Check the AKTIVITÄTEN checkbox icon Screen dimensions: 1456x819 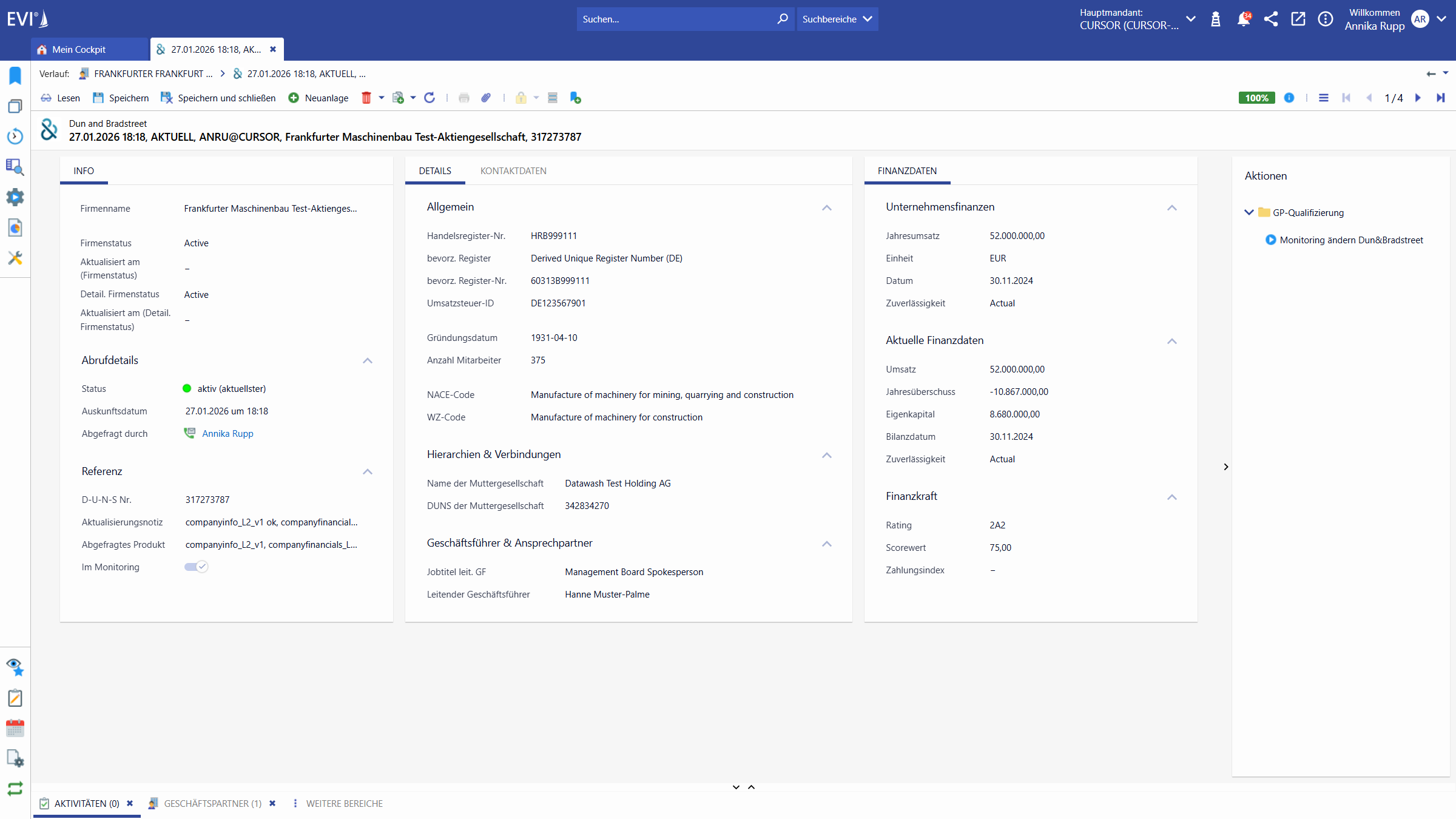[44, 803]
